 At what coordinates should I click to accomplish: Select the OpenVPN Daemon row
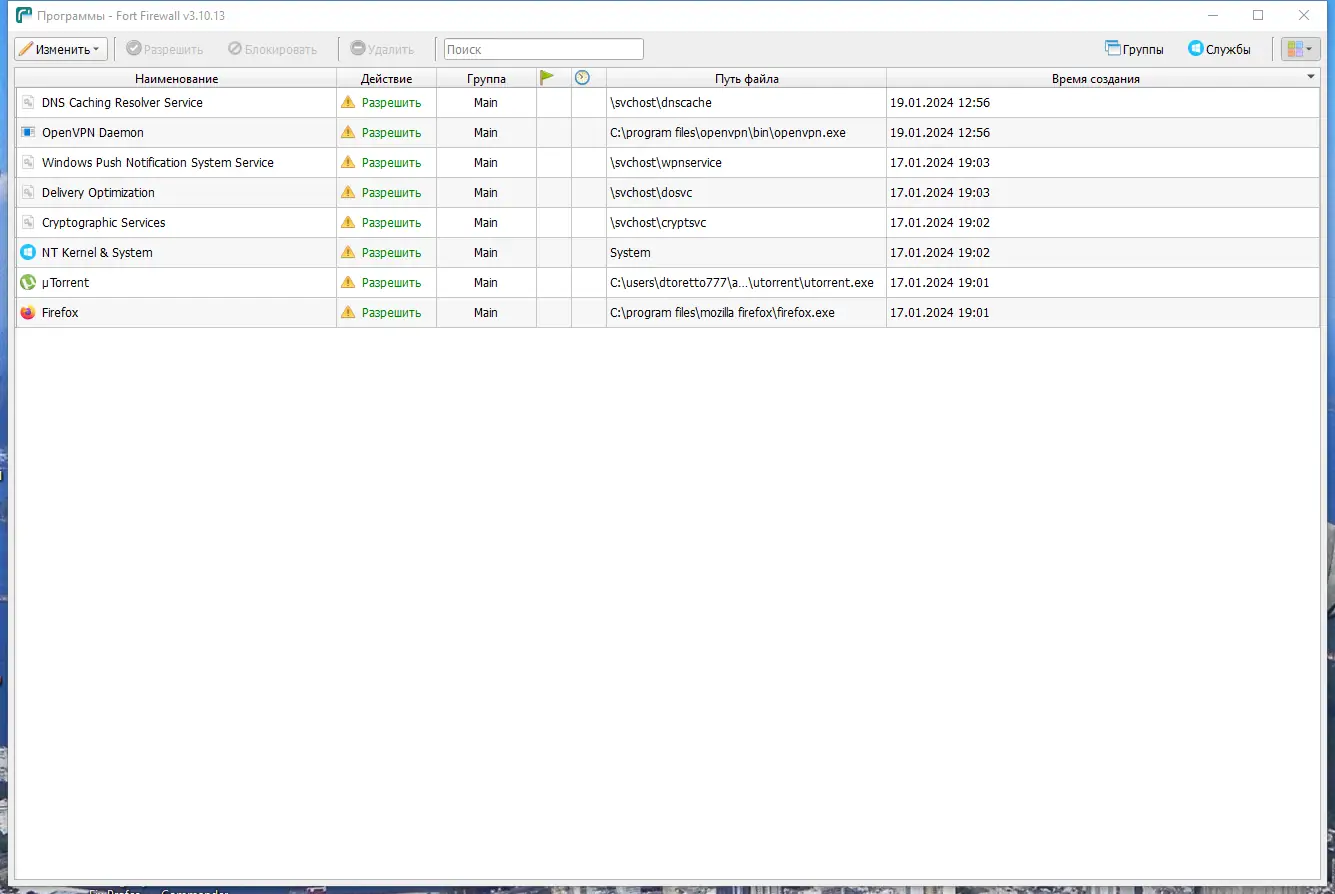coord(668,133)
